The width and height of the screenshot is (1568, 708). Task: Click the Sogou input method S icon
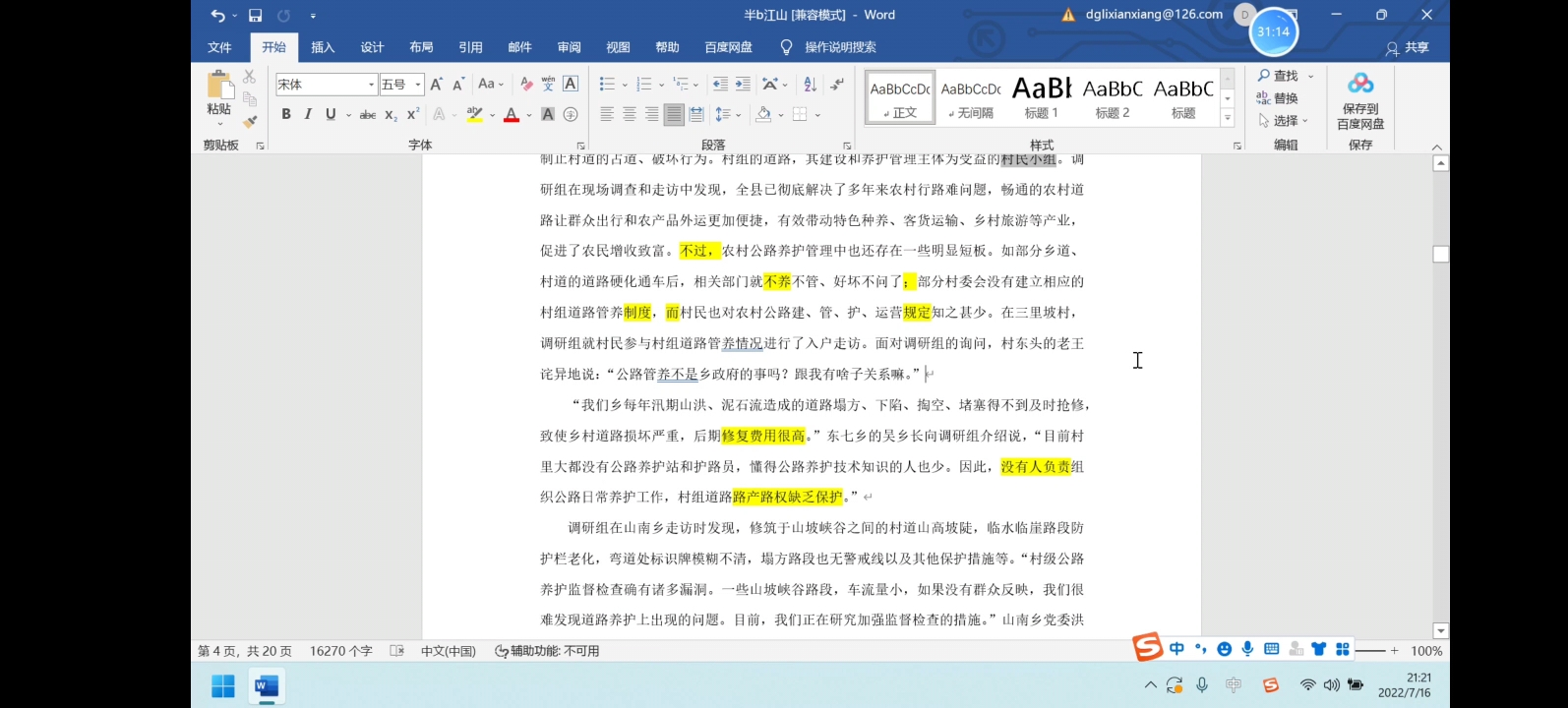(1147, 647)
